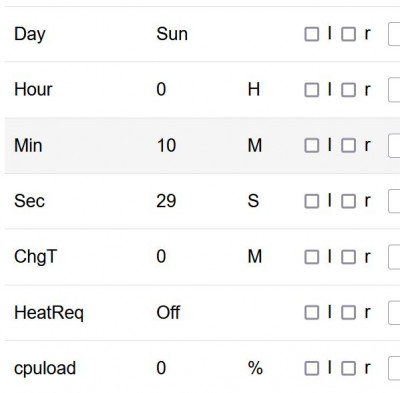The height and width of the screenshot is (393, 400).
Task: Tick the 'r' checkbox for Min
Action: [348, 146]
